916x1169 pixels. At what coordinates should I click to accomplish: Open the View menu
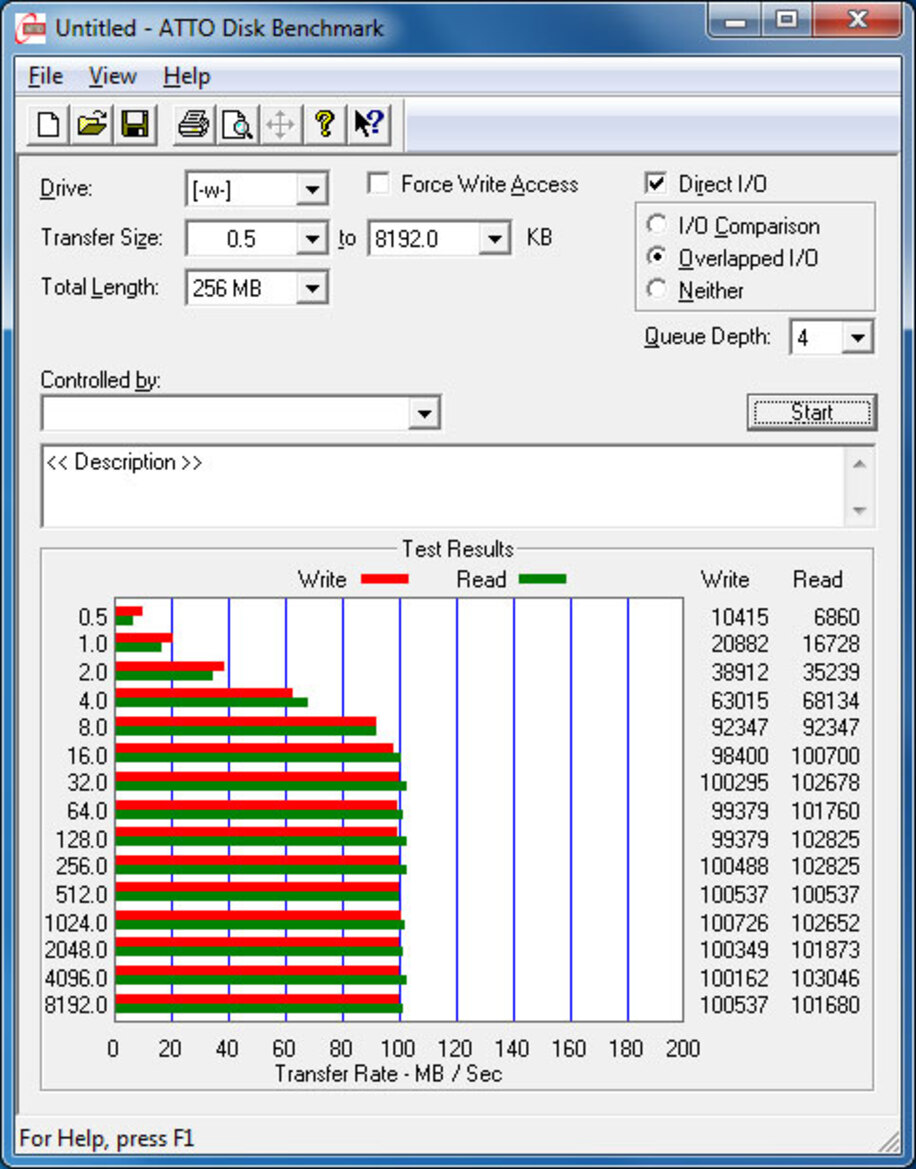(x=113, y=76)
